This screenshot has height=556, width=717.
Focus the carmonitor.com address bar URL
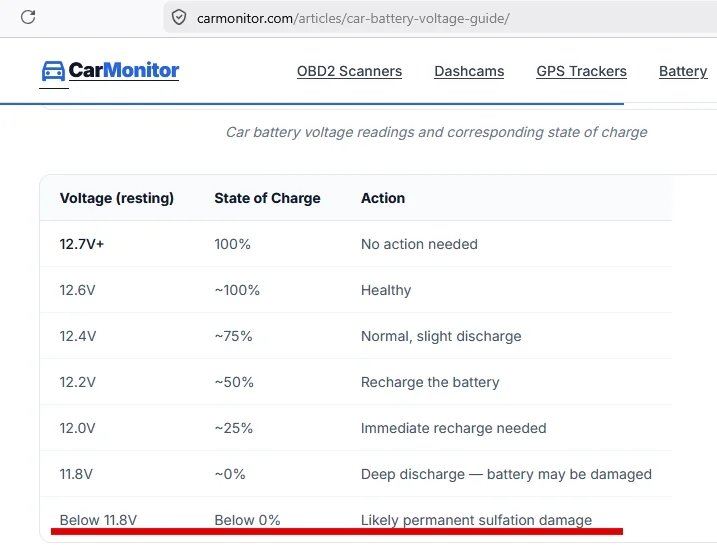click(353, 18)
